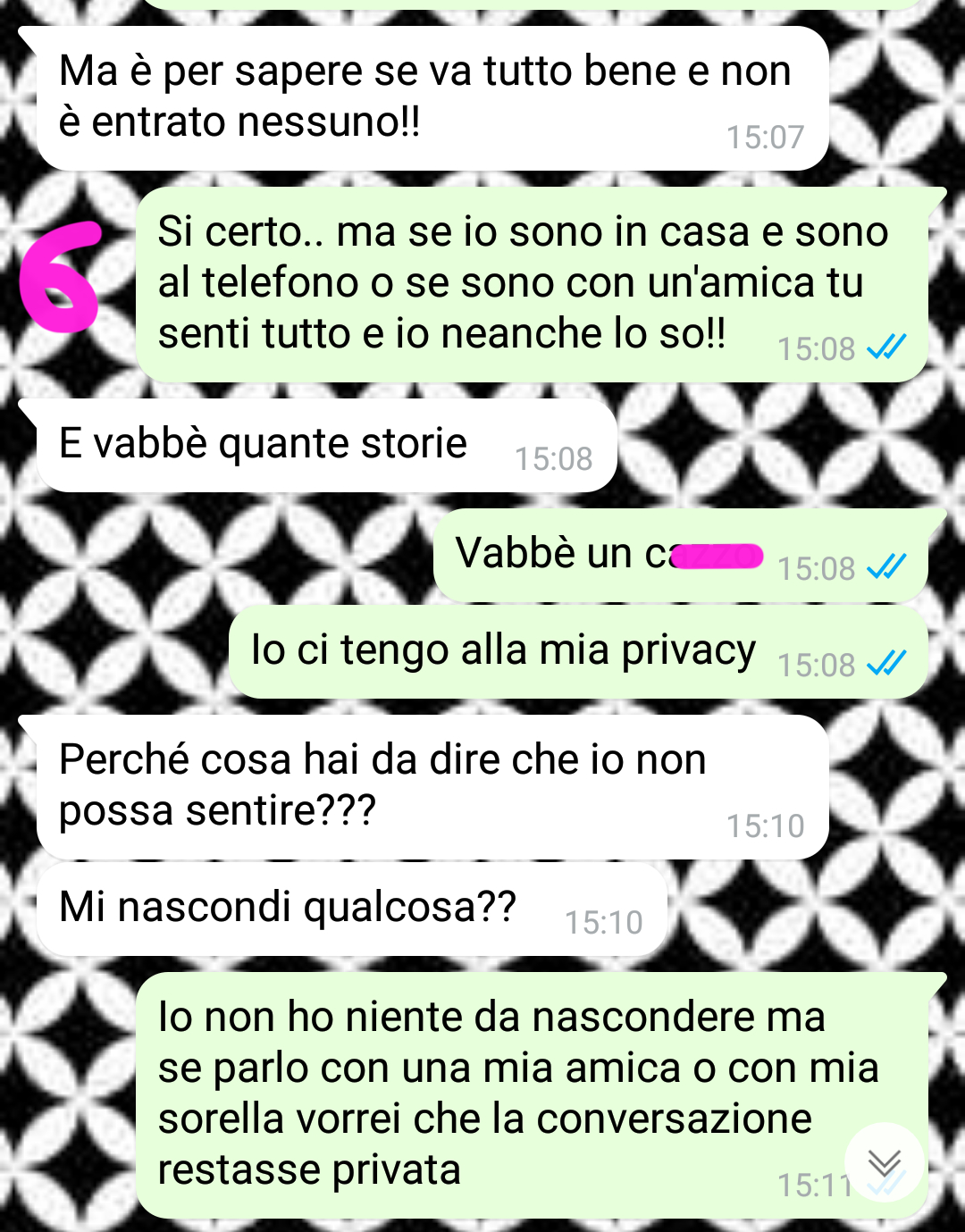This screenshot has width=965, height=1232.
Task: Click read checkmarks on 'Io ci tengo' message
Action: [x=886, y=663]
